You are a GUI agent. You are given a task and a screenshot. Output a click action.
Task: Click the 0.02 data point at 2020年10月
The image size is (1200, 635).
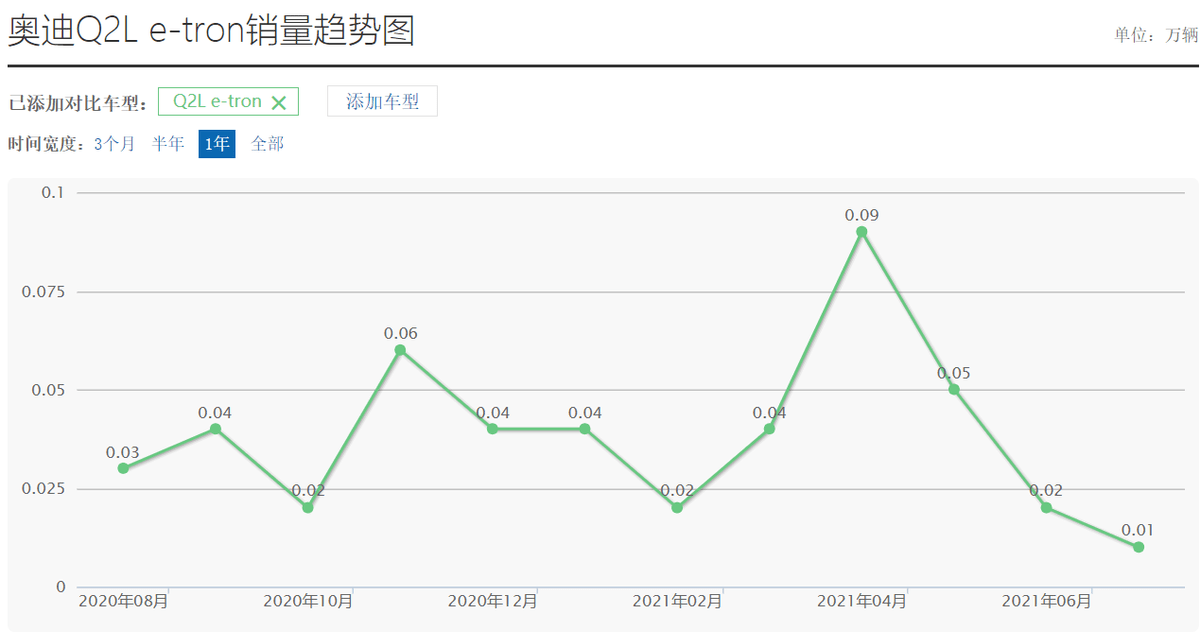point(308,507)
